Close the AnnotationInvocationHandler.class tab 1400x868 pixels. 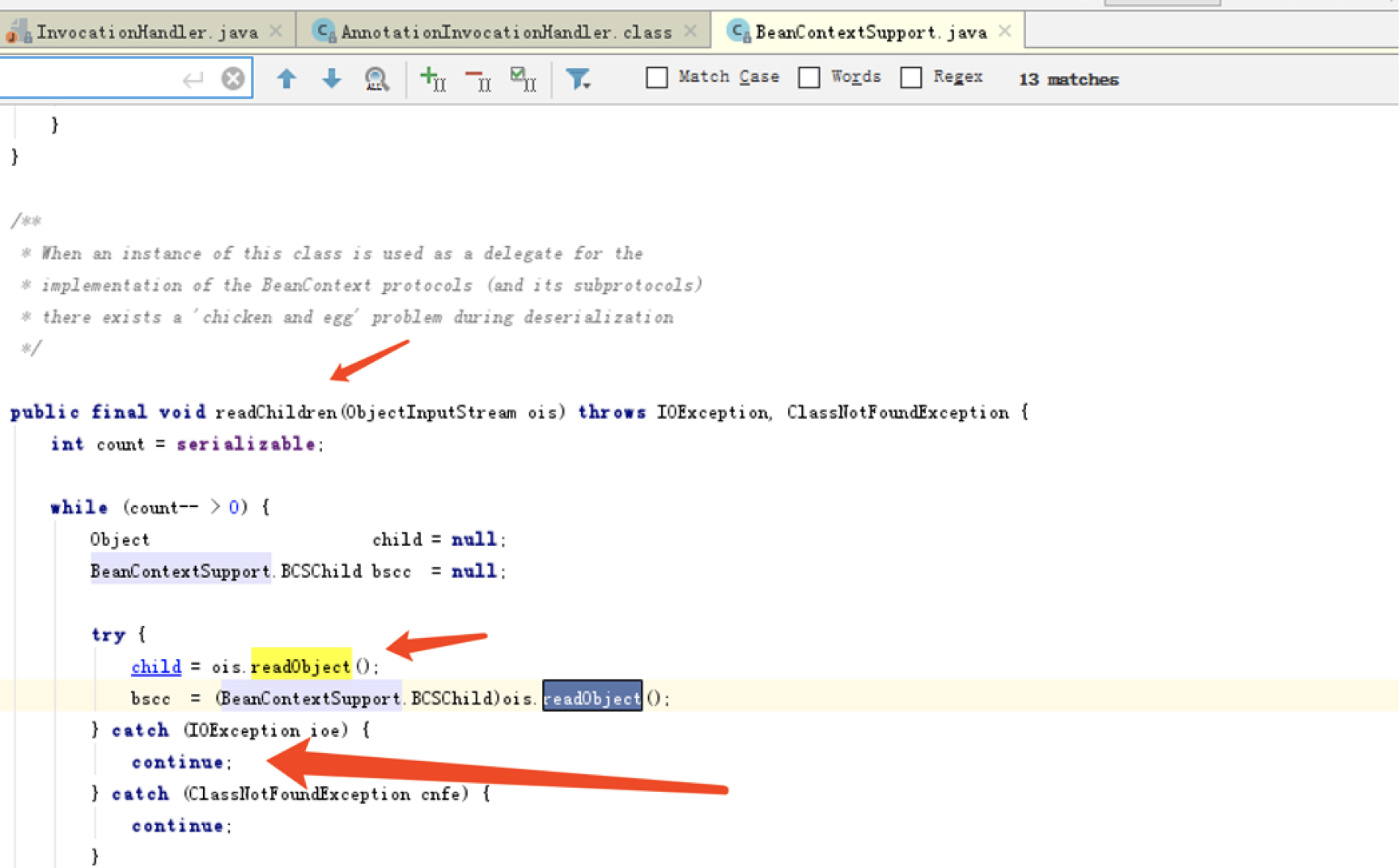tap(690, 32)
